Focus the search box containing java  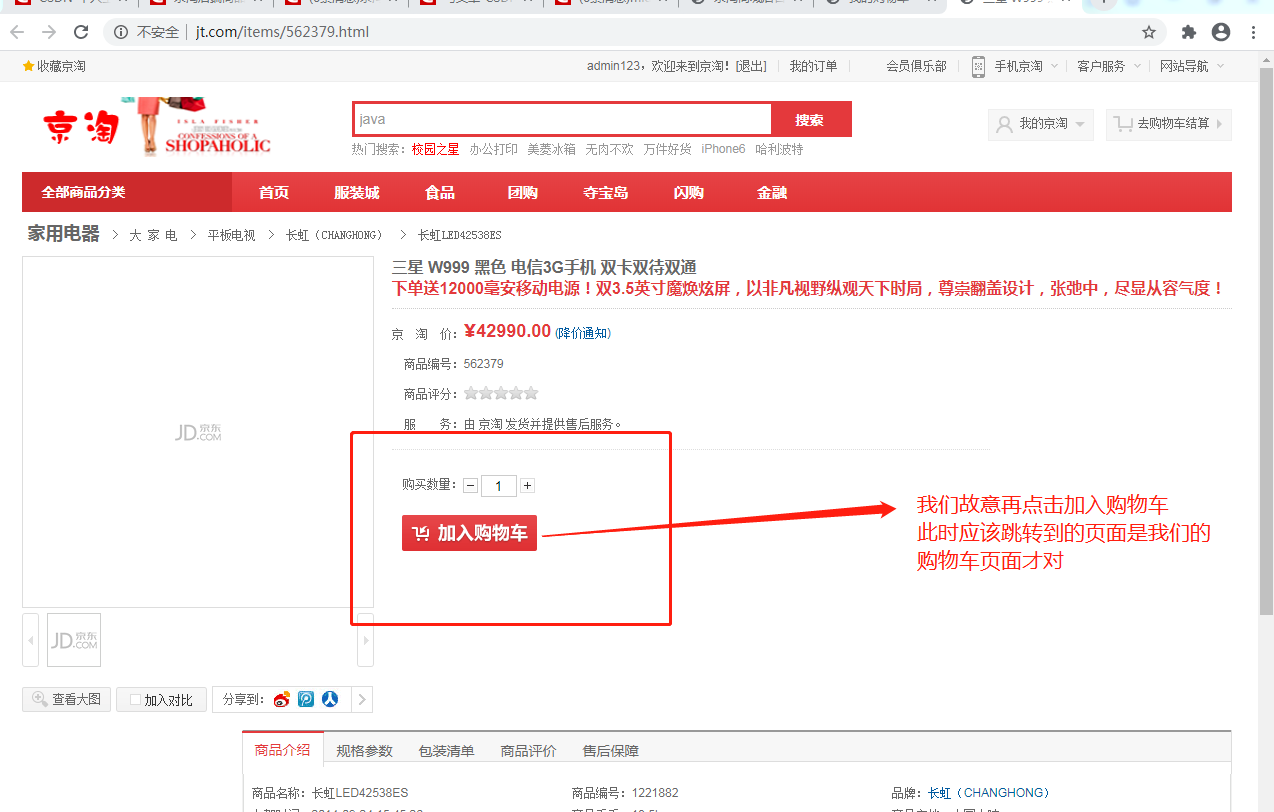pyautogui.click(x=562, y=119)
